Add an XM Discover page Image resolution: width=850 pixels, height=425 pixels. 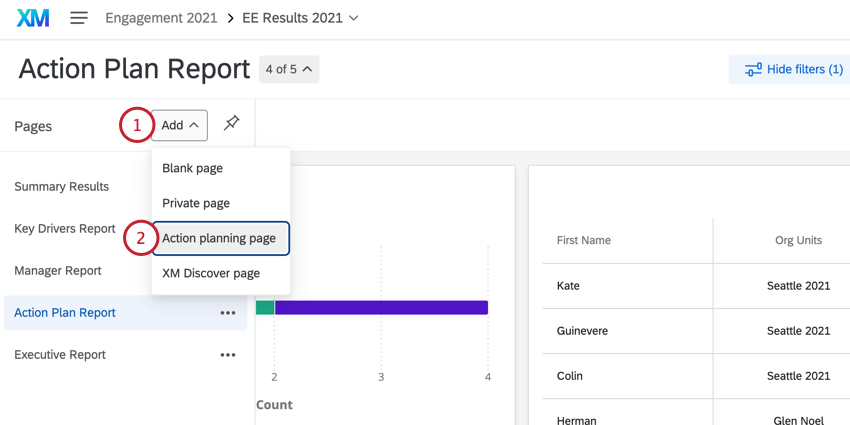211,273
